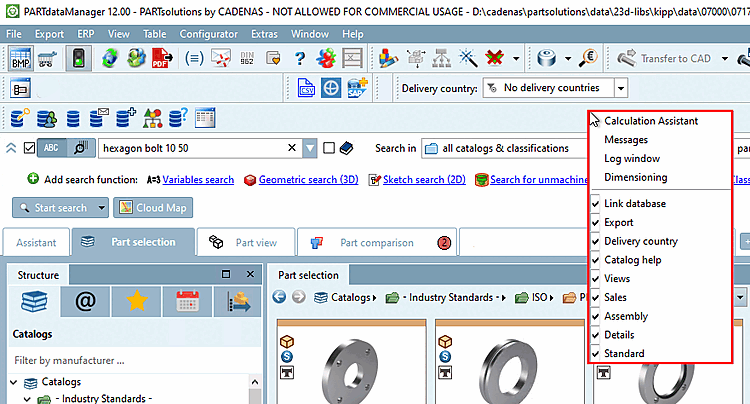Open the Sketch search (2D) link
The width and height of the screenshot is (750, 404).
tap(424, 180)
